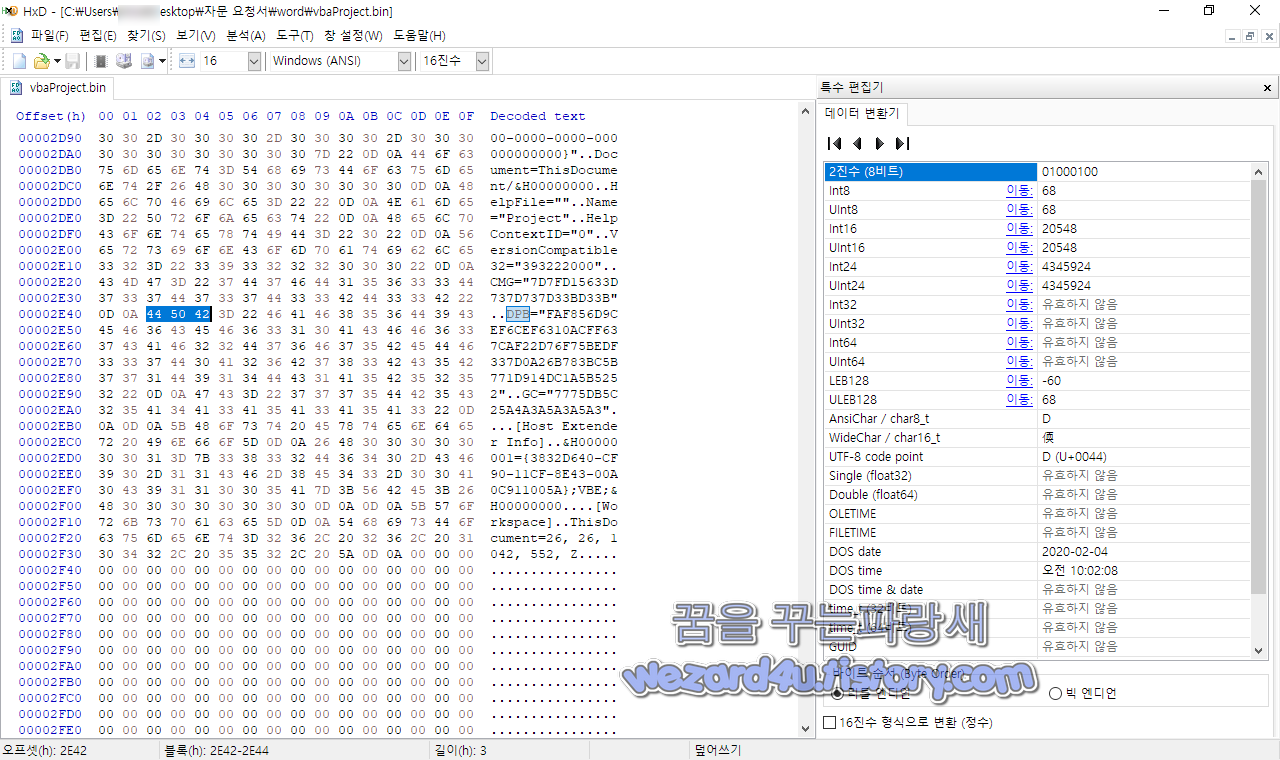Click the bytes-per-row width icon

pyautogui.click(x=187, y=61)
